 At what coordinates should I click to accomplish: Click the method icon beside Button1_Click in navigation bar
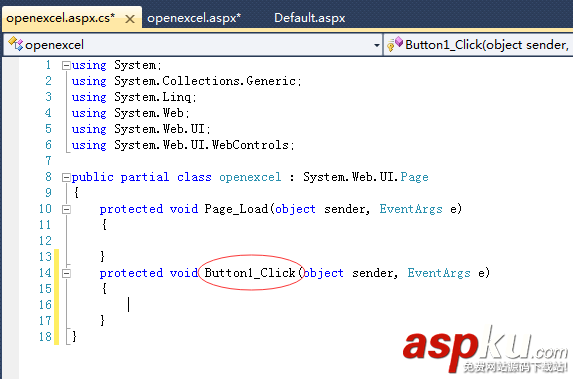(x=395, y=44)
